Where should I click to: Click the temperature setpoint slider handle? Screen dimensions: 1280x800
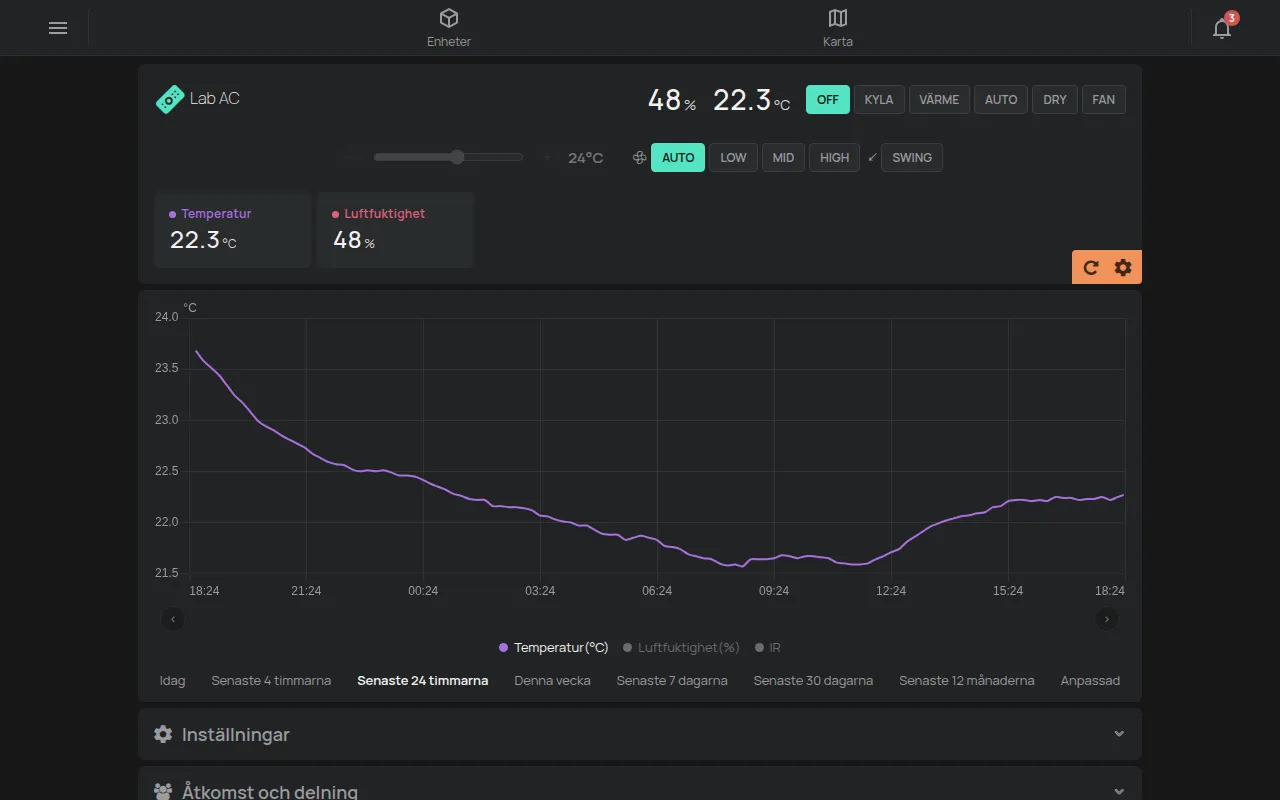coord(458,157)
